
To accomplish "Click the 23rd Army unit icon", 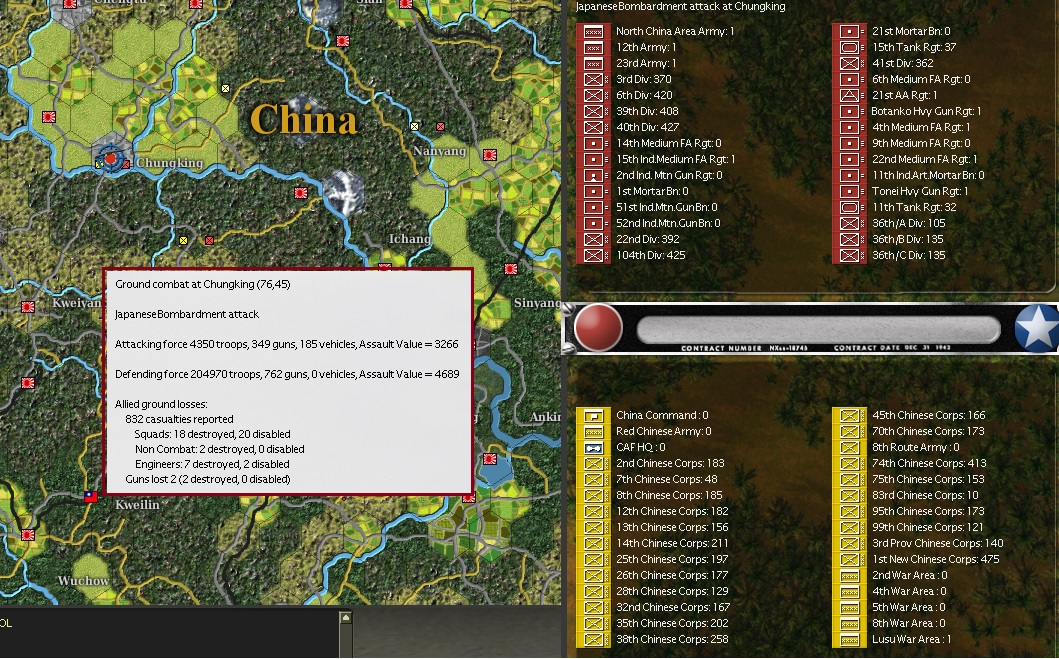I will pos(593,63).
